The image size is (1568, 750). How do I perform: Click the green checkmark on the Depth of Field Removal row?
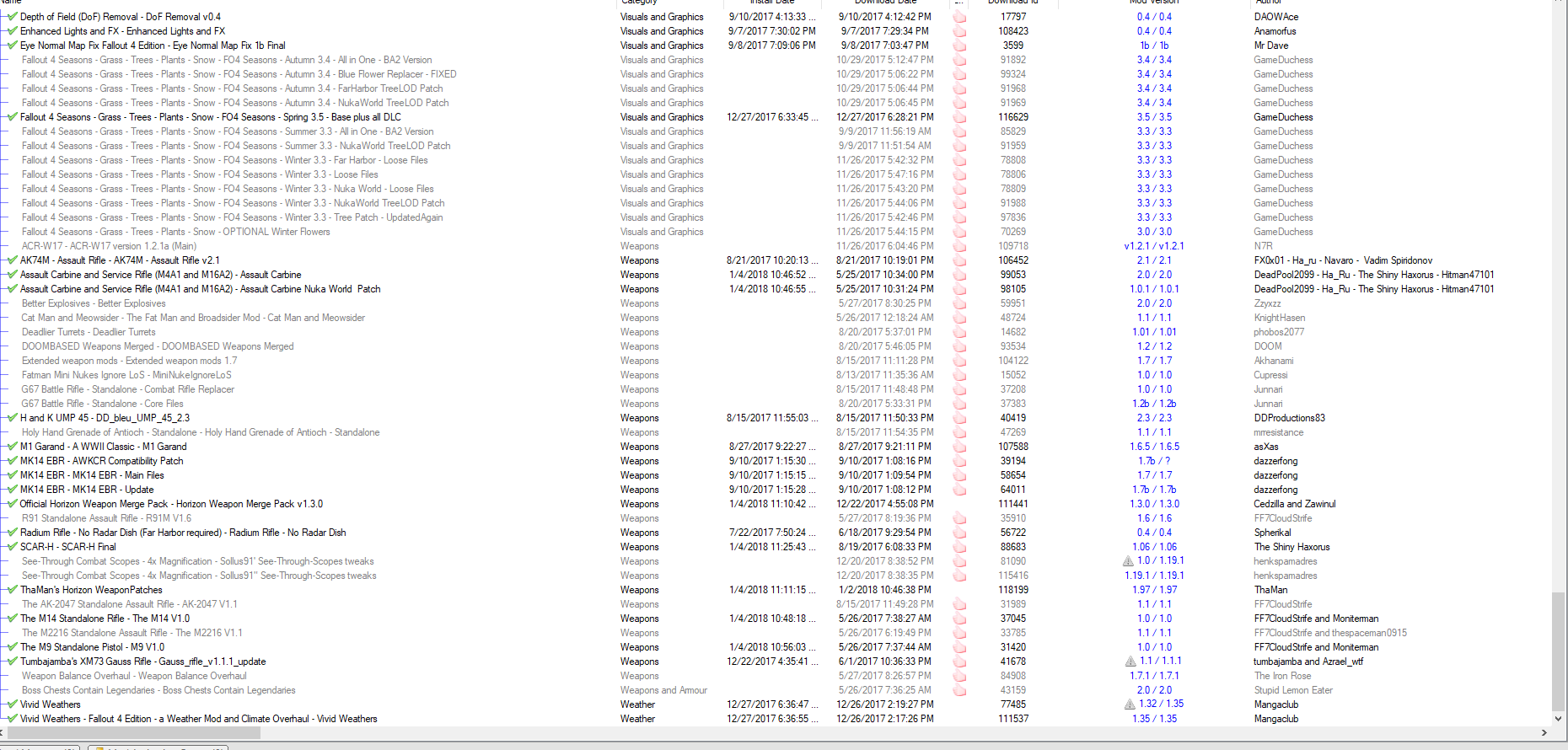click(x=12, y=17)
